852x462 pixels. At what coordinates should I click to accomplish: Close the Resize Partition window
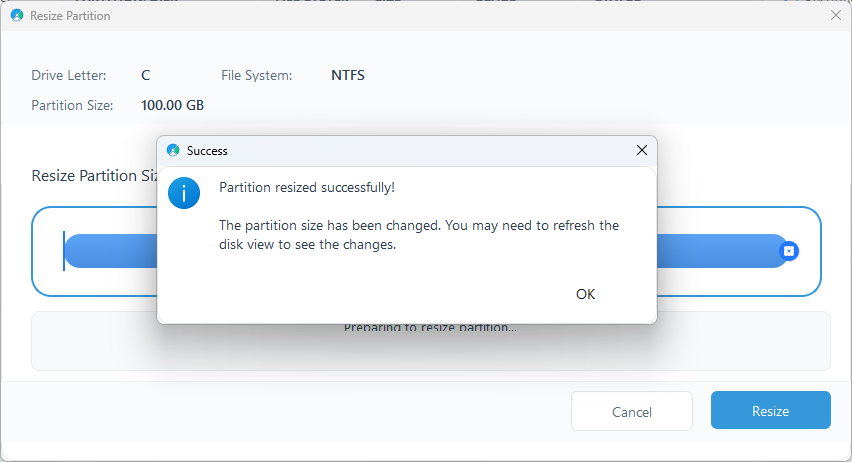836,15
